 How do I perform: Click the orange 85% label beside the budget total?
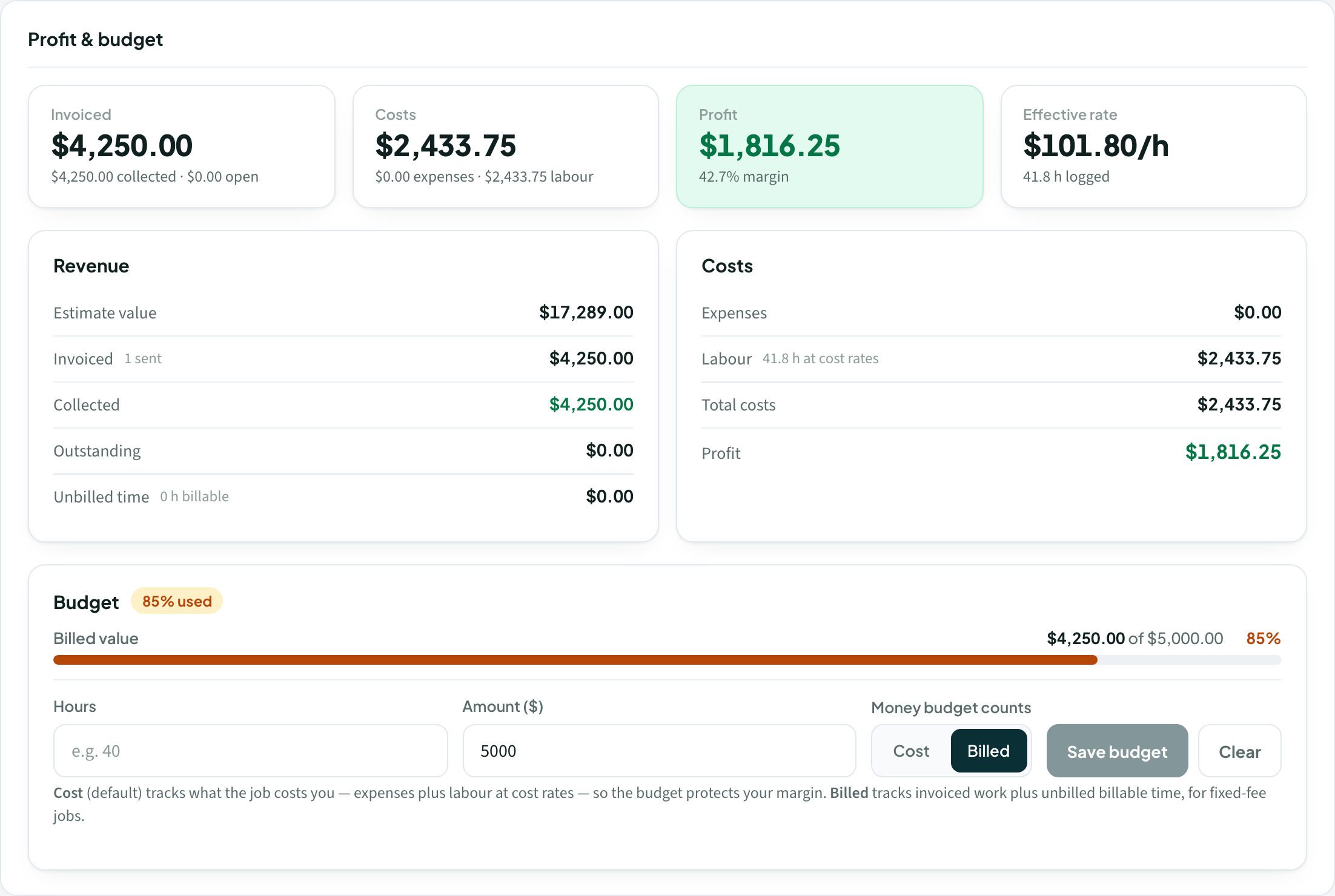[1263, 638]
